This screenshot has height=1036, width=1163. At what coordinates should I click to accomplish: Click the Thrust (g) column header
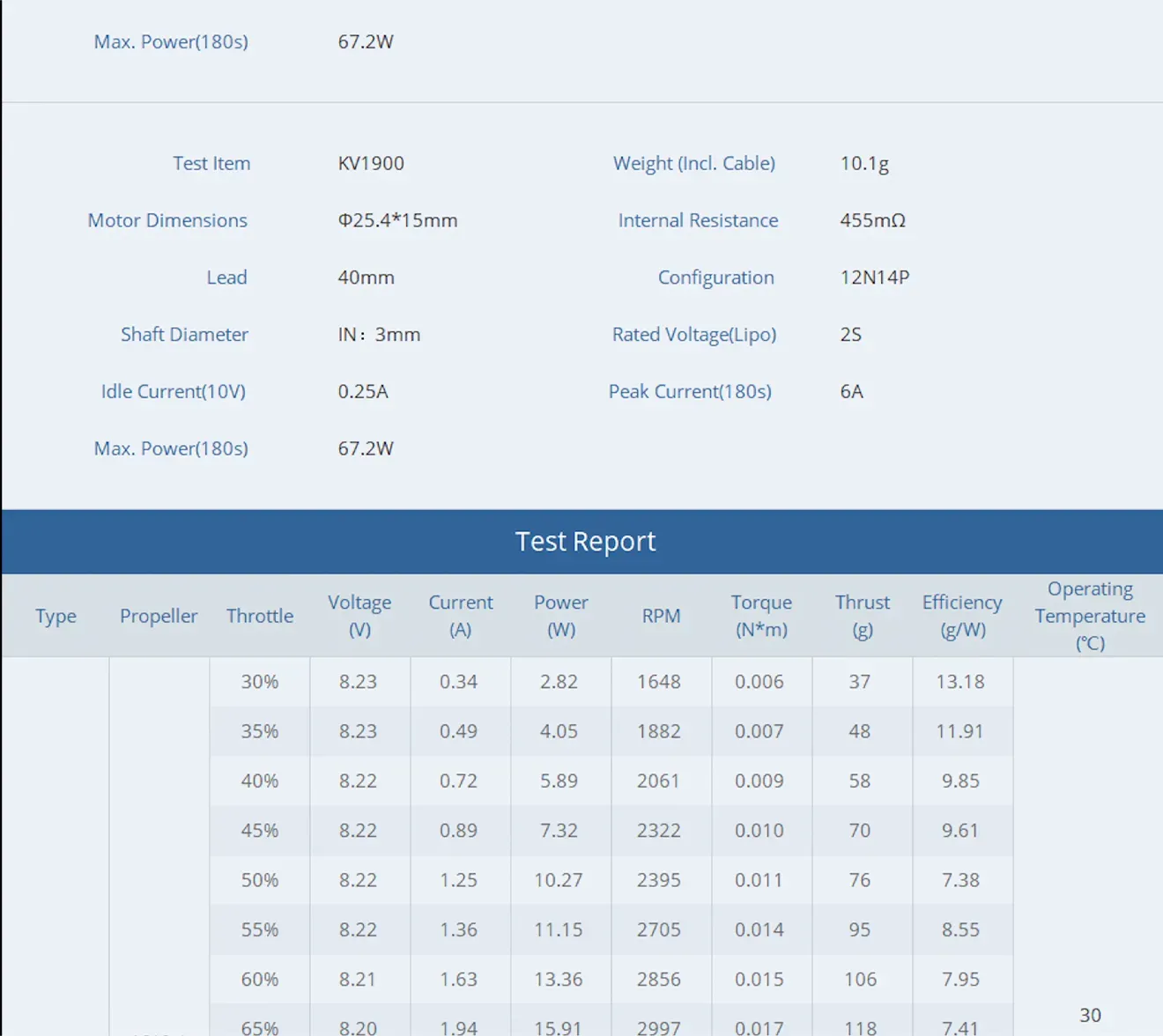click(x=863, y=616)
